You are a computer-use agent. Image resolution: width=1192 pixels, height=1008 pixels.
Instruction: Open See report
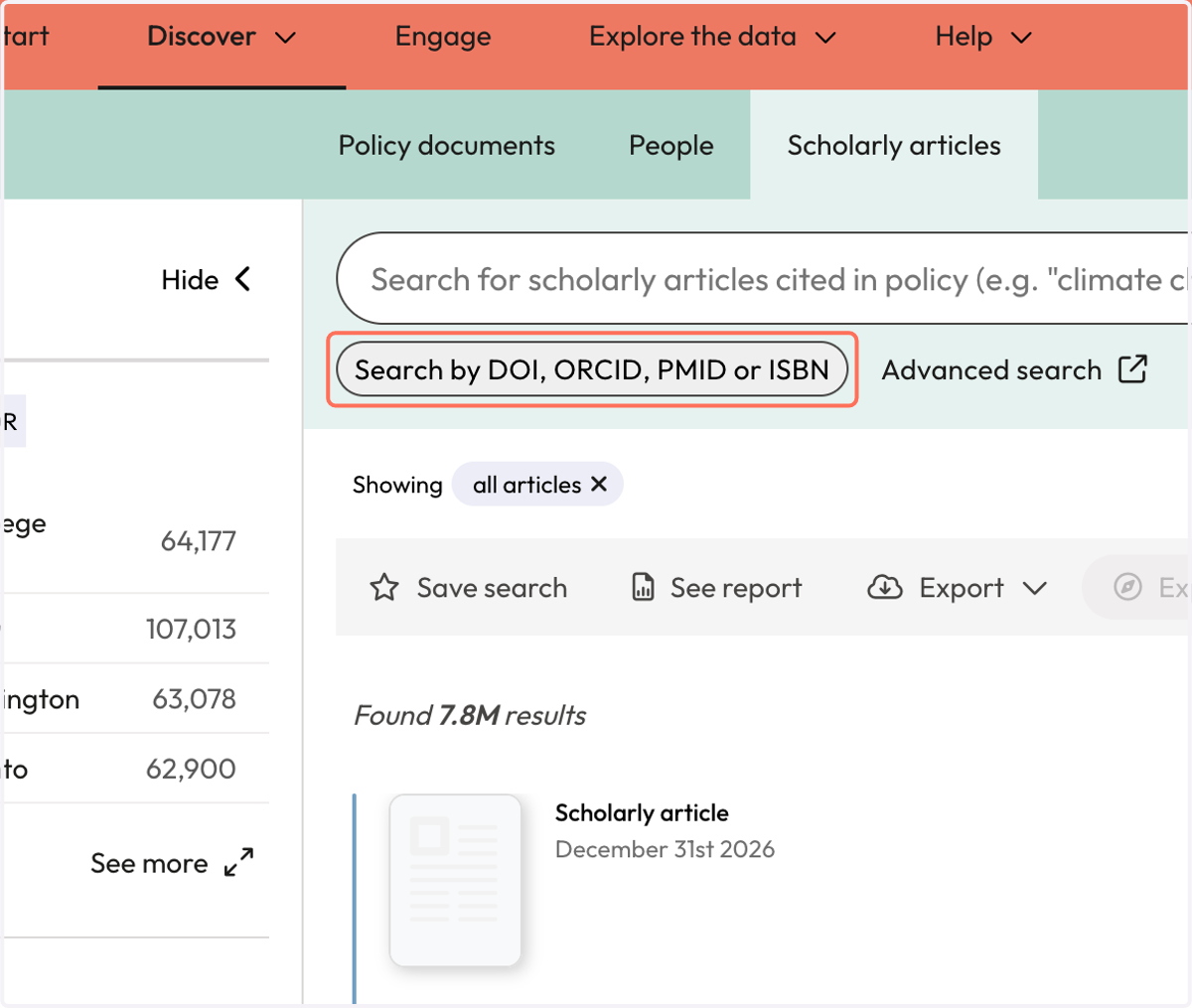click(716, 588)
